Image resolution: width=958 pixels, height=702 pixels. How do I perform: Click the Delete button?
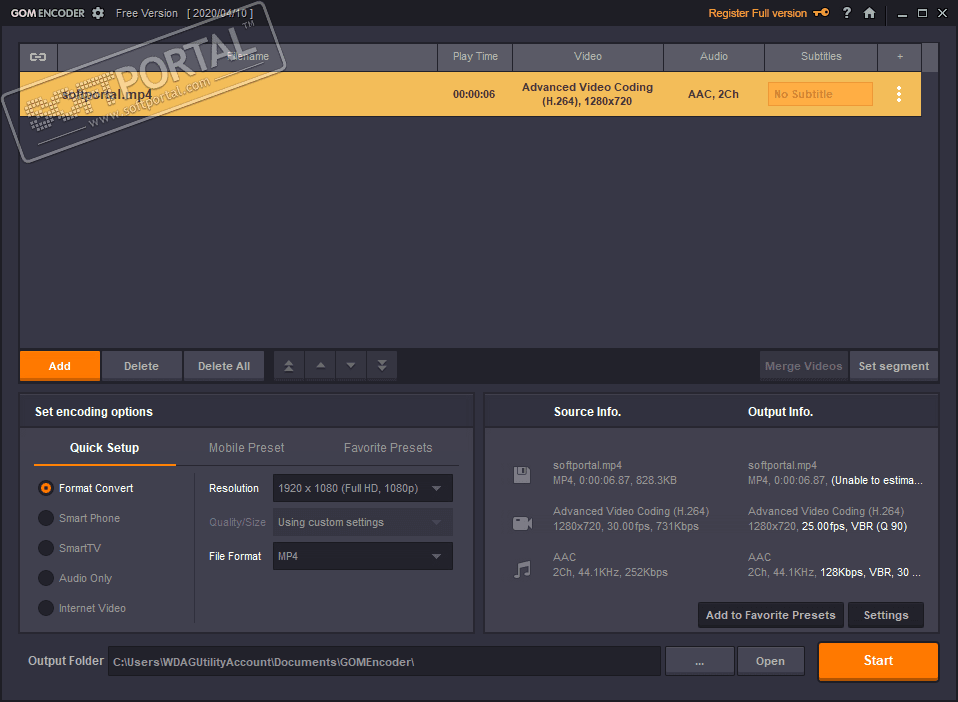coord(141,366)
